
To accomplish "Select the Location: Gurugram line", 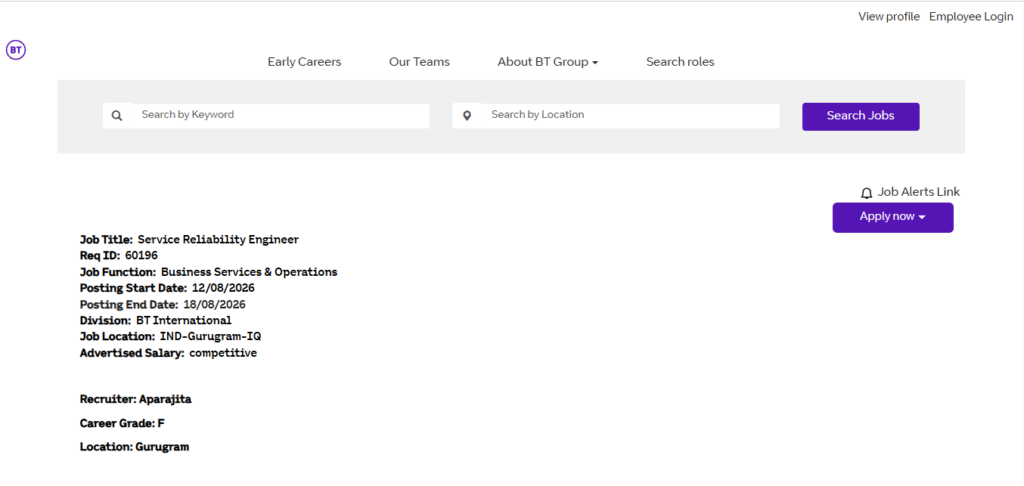I will (x=135, y=447).
